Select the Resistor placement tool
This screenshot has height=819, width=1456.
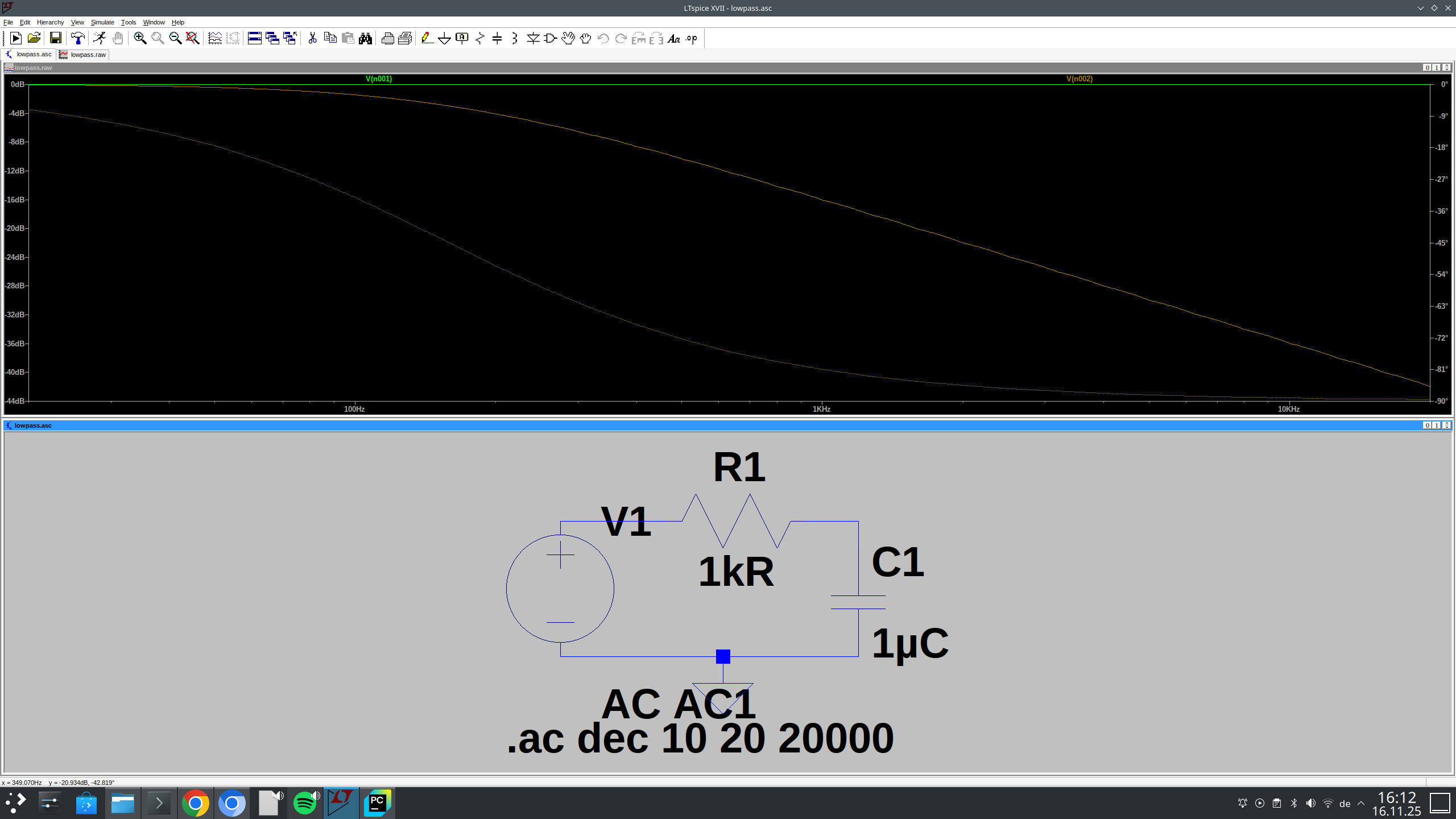[x=479, y=38]
